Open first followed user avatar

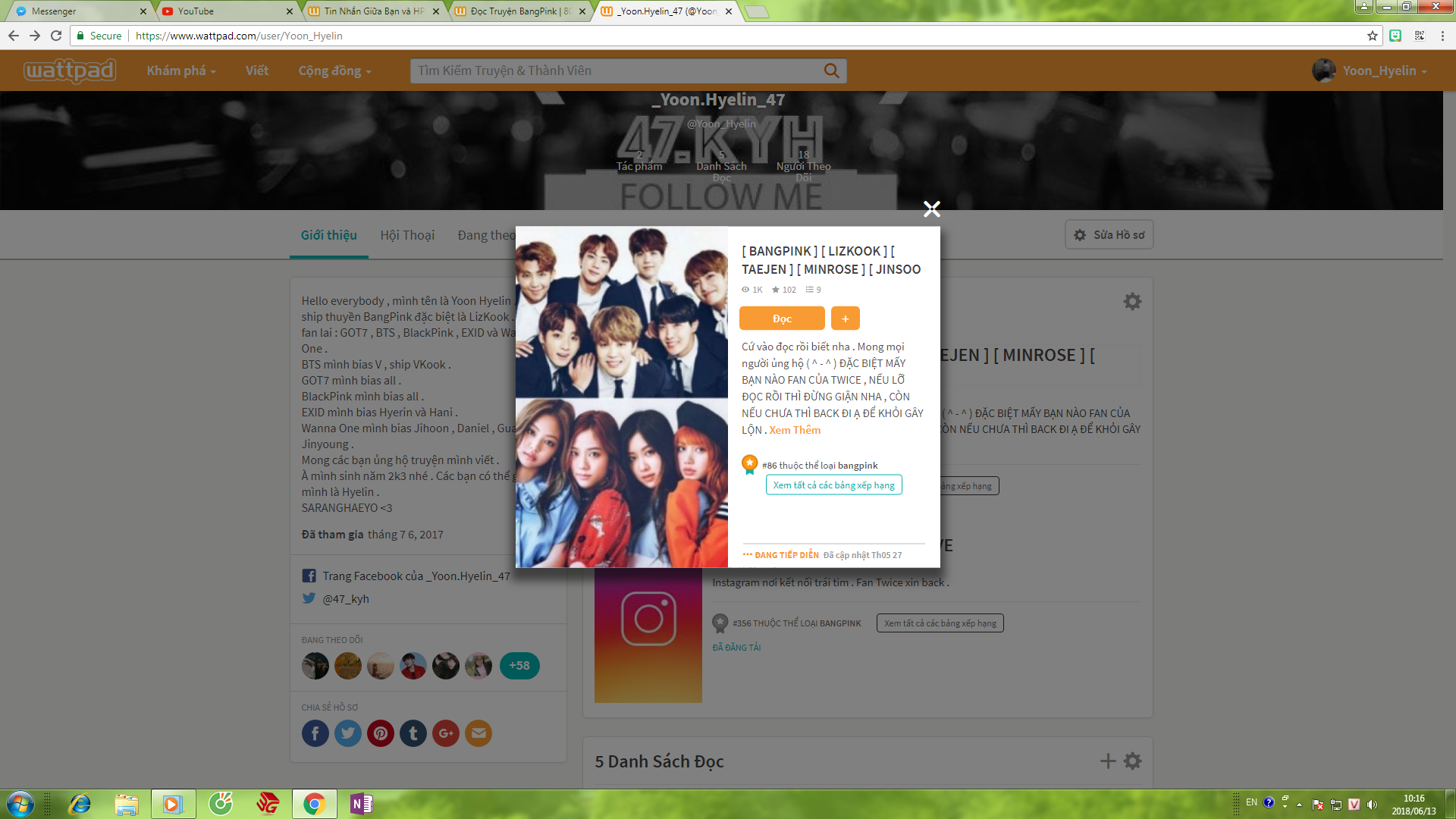click(315, 666)
